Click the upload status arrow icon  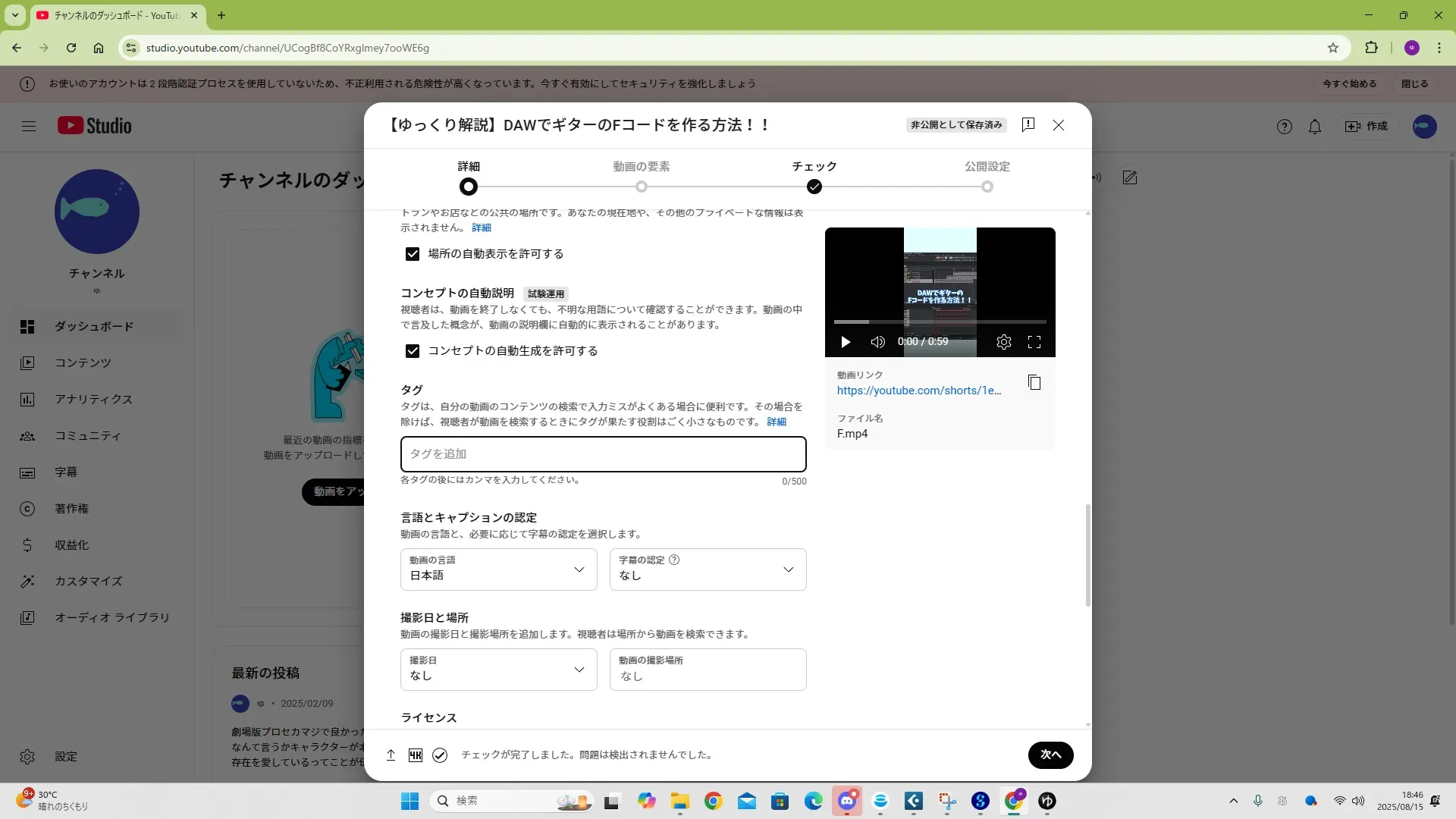[x=391, y=755]
